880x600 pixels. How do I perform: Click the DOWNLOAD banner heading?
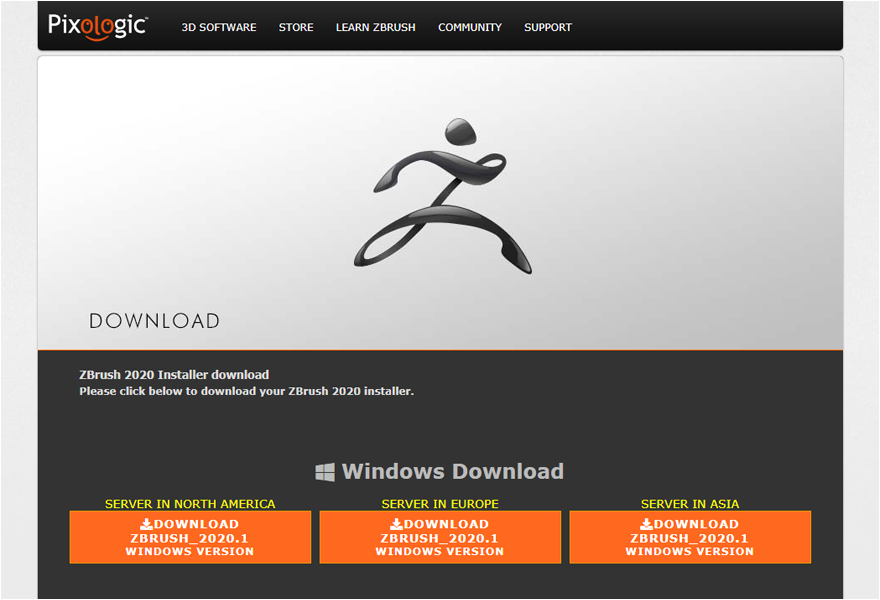coord(154,321)
